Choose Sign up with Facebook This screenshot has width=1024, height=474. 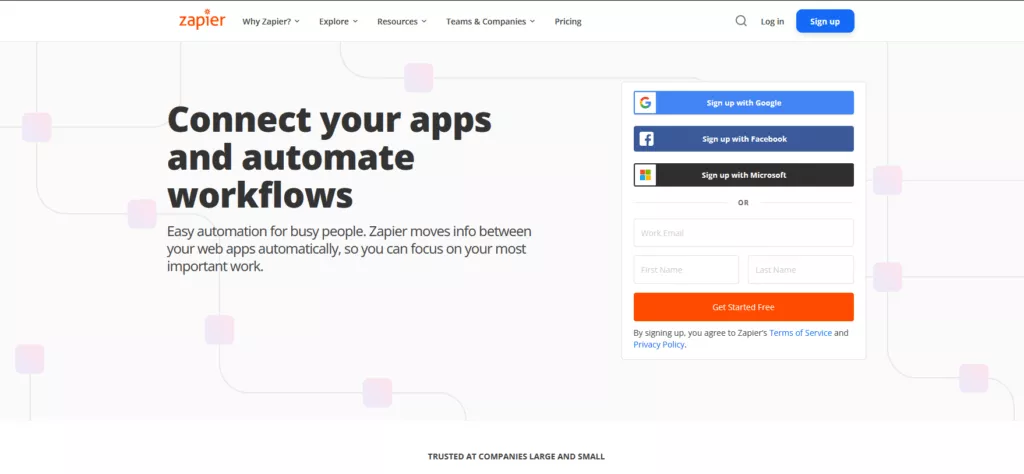743,139
